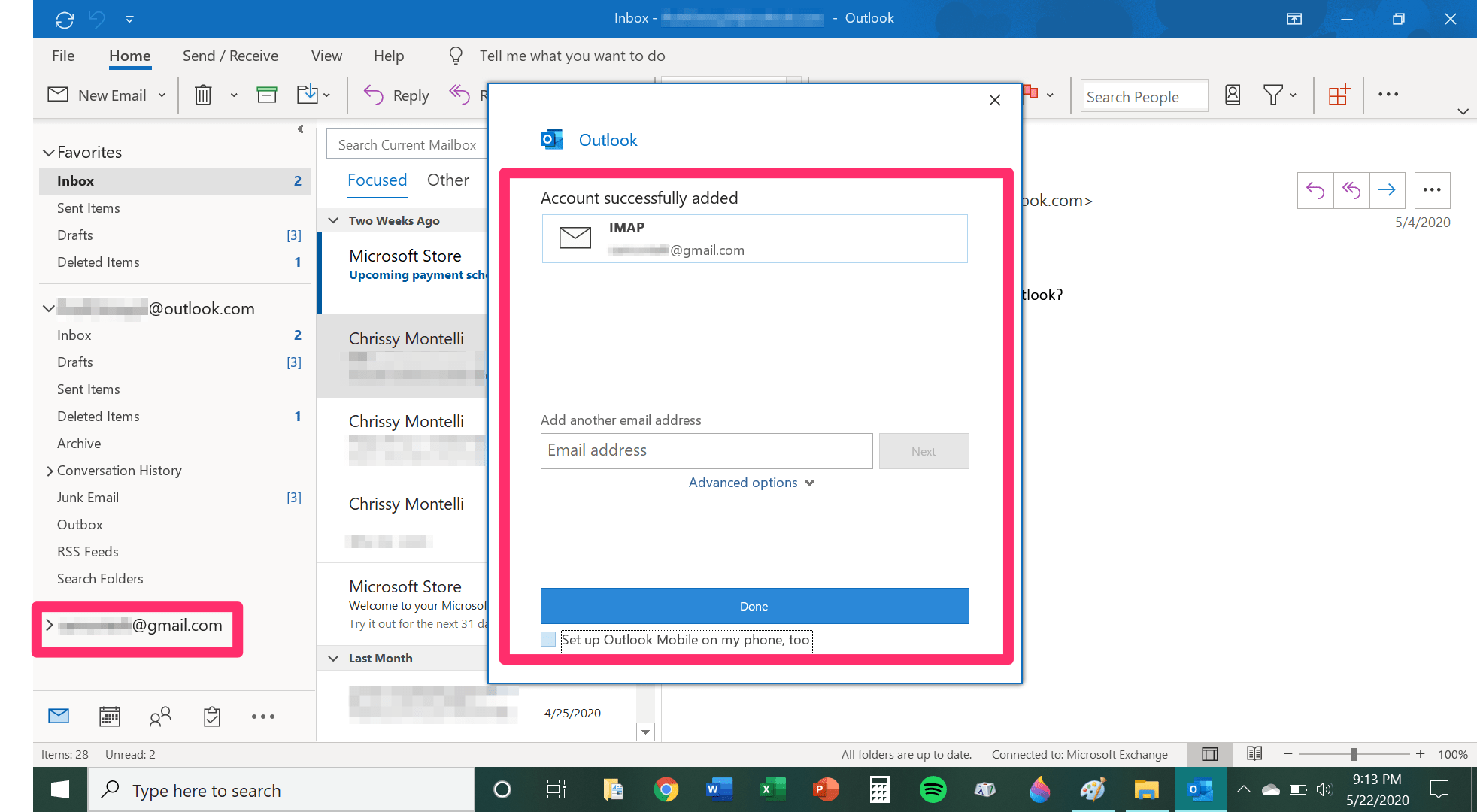Open Spotify from the taskbar

pyautogui.click(x=932, y=789)
